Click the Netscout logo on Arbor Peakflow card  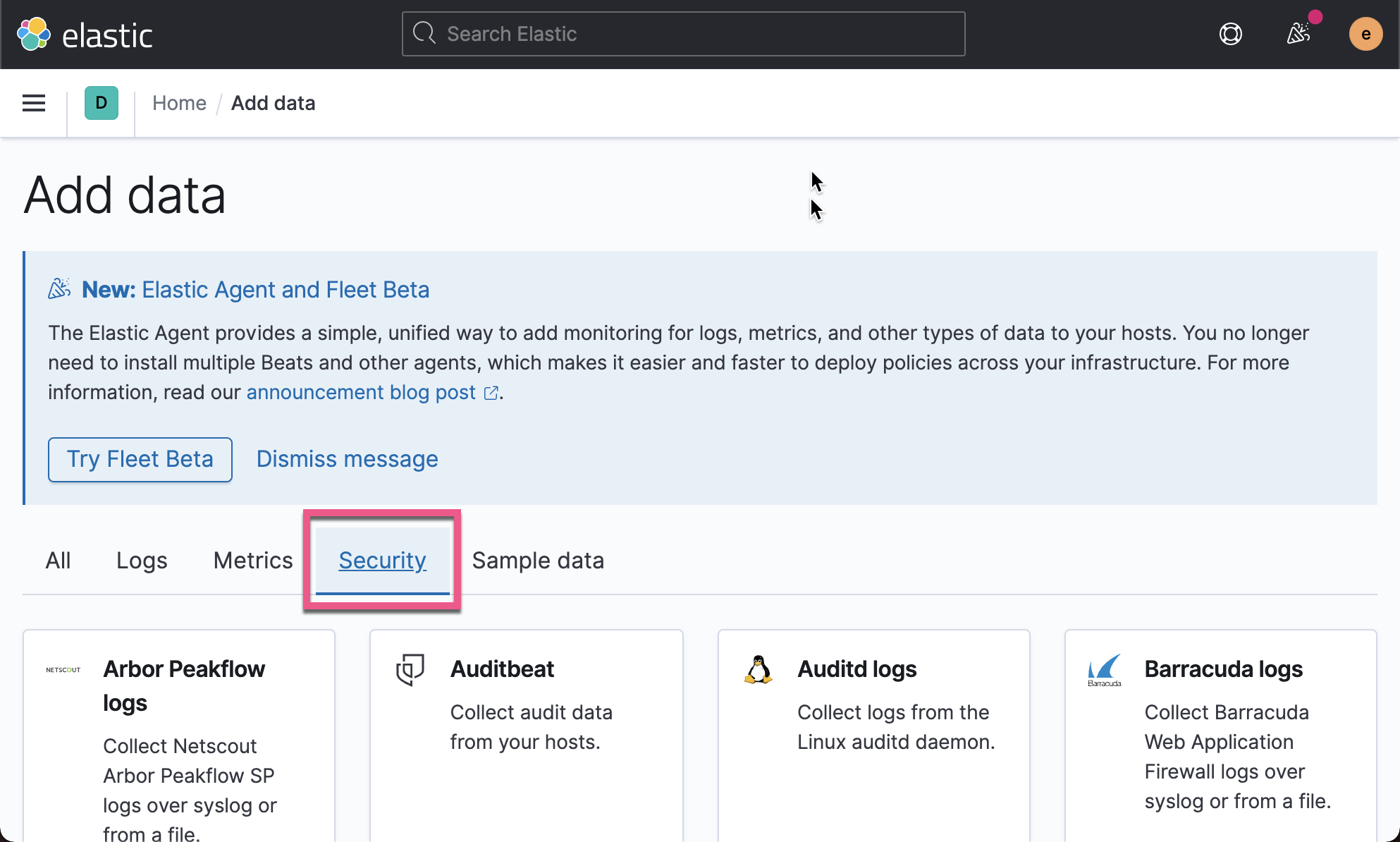pos(62,671)
